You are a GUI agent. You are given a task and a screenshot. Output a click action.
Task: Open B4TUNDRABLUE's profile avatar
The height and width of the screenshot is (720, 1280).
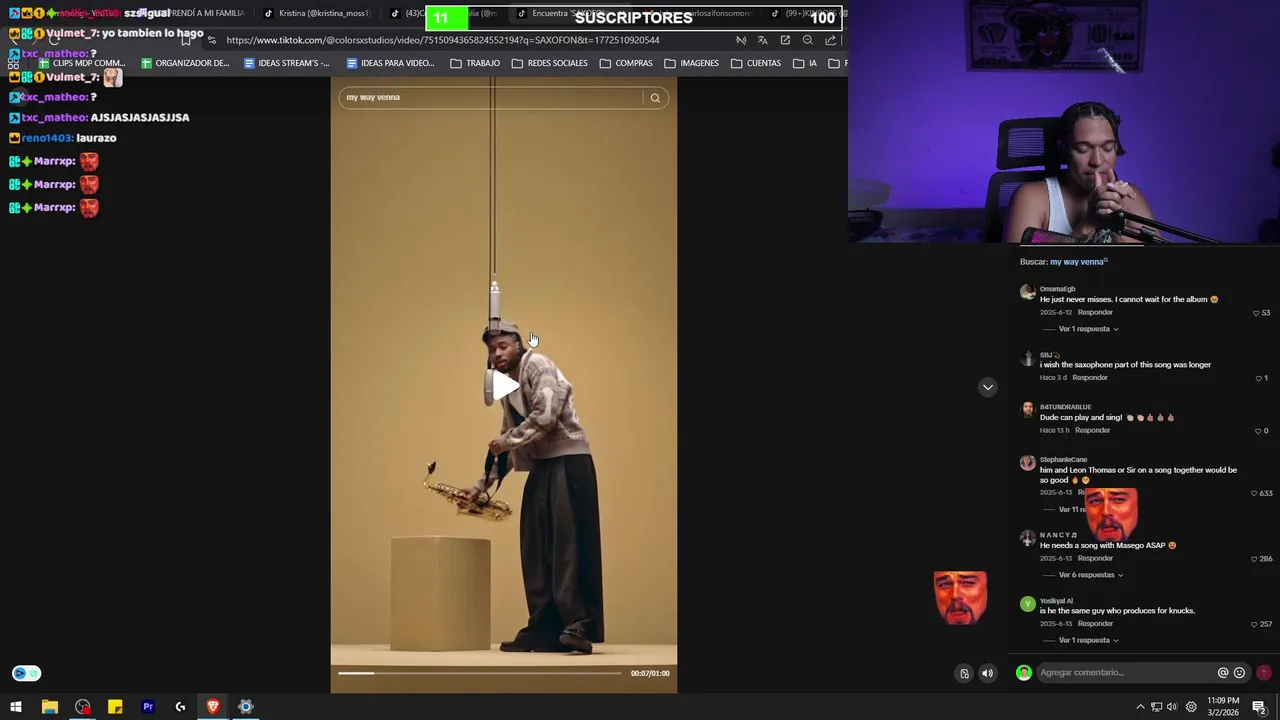(1027, 410)
